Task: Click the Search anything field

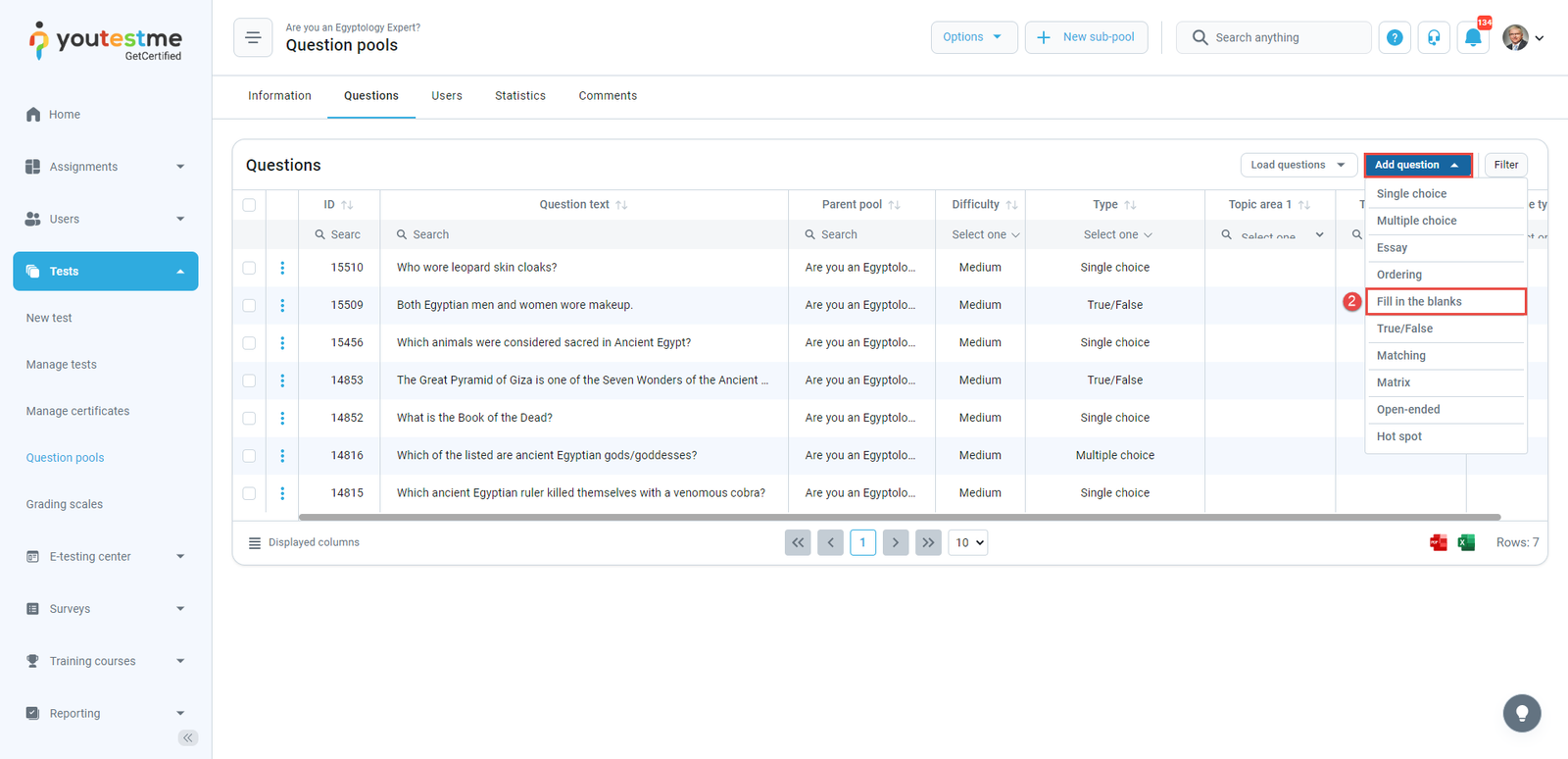Action: (1284, 37)
